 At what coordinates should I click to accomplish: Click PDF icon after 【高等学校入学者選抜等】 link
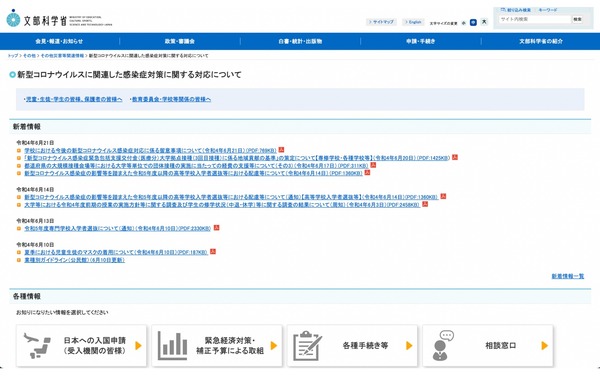pos(443,196)
